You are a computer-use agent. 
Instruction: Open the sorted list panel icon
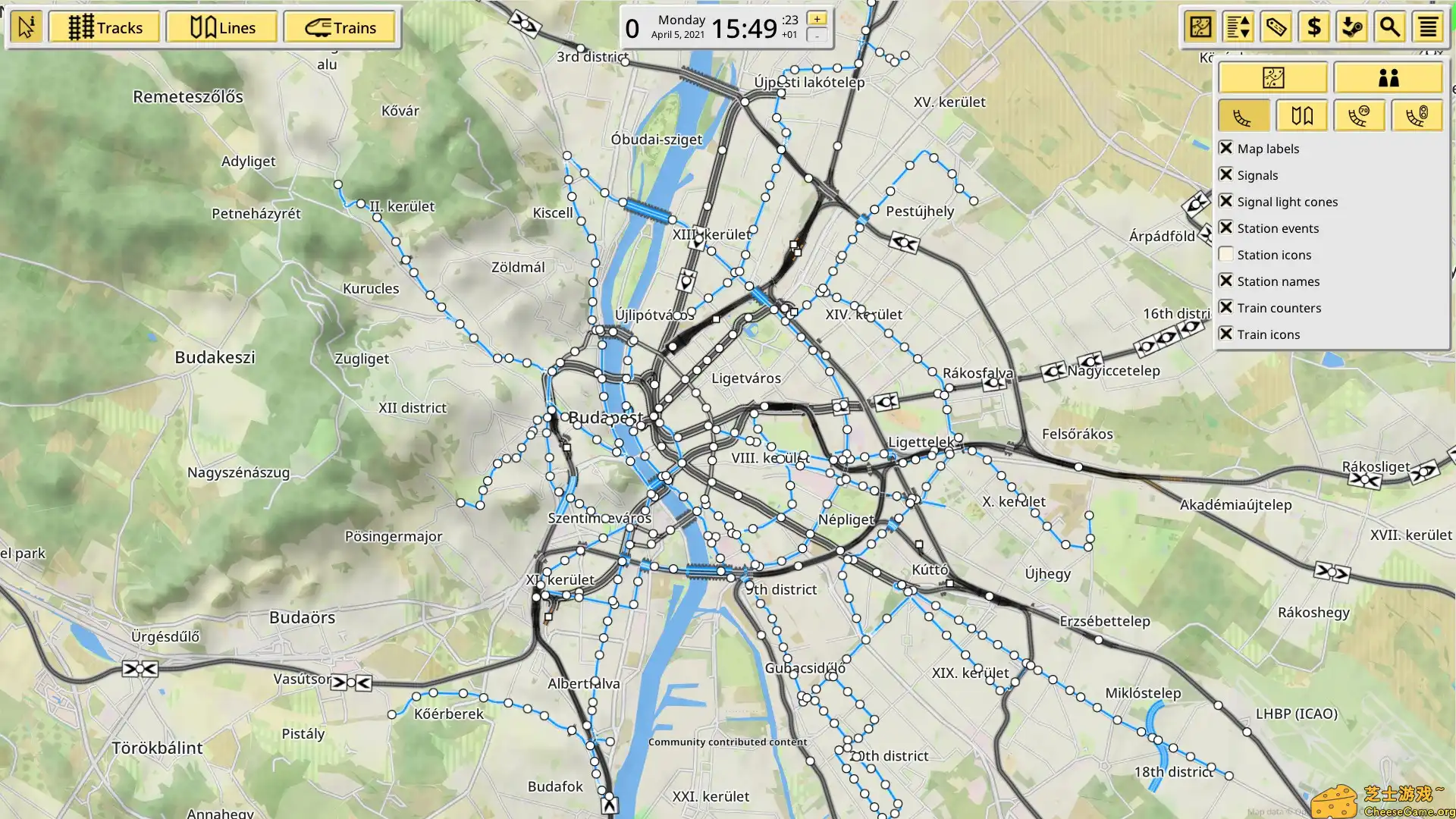(1238, 27)
